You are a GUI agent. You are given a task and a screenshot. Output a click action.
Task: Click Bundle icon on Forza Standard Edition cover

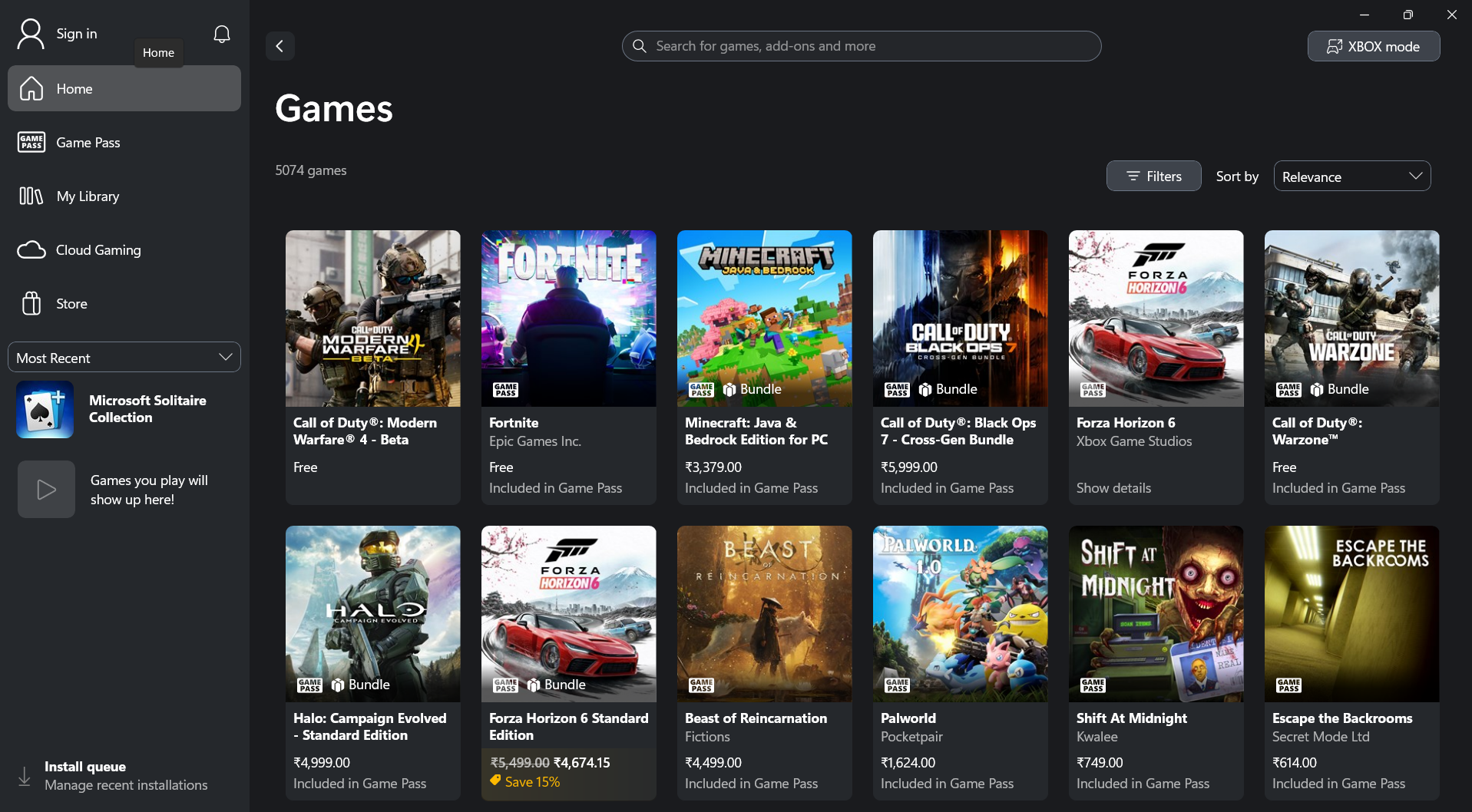534,685
